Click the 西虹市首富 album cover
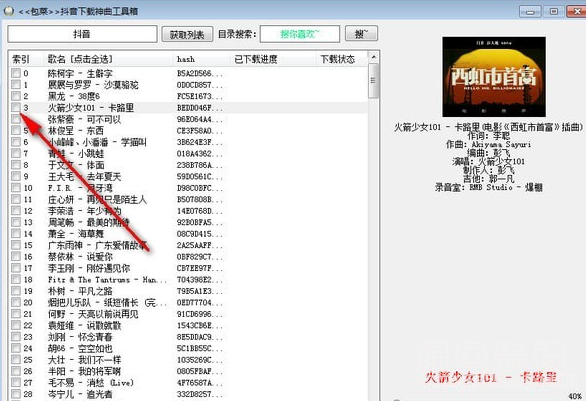586x401 pixels. [494, 77]
